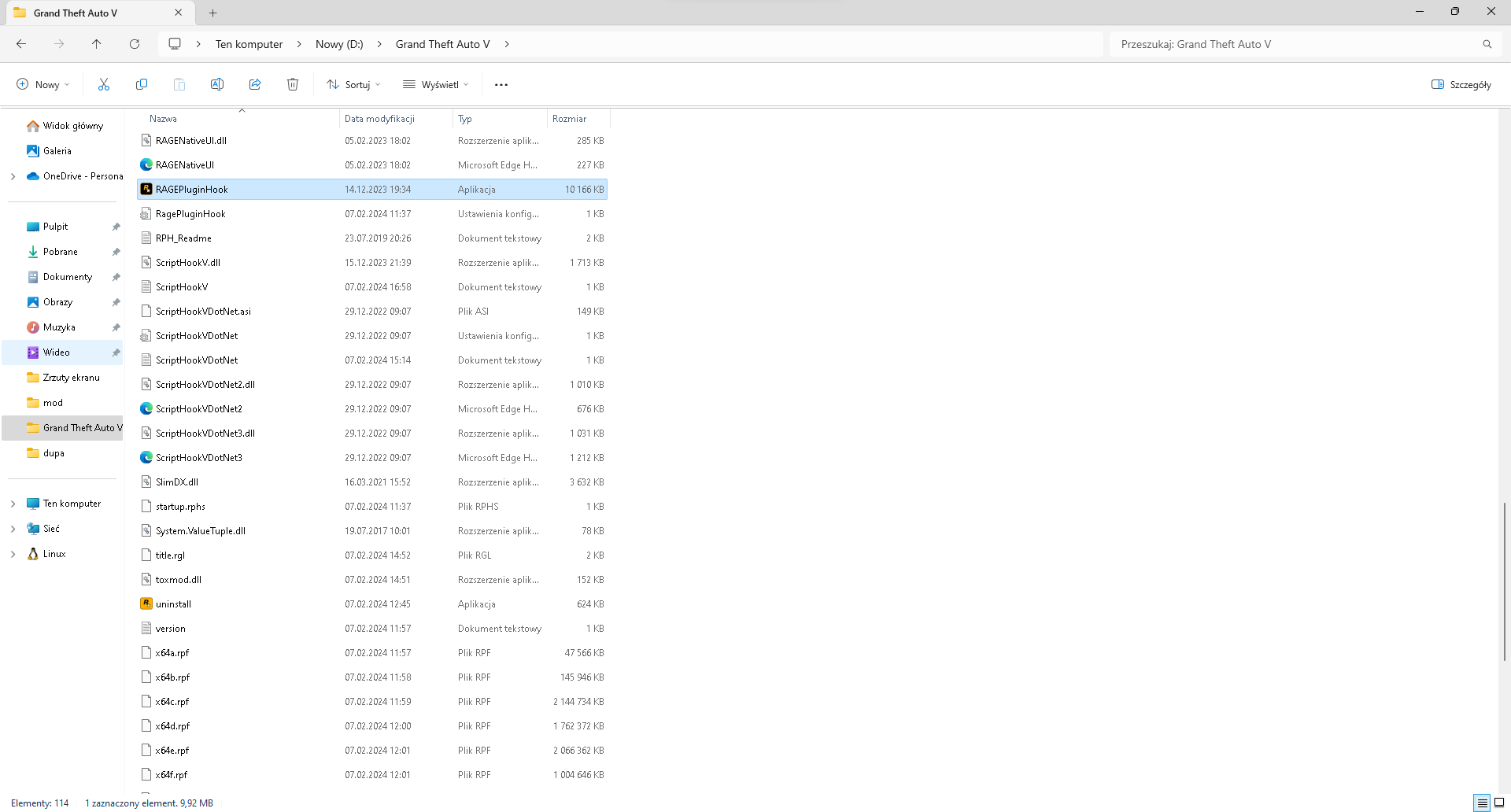Go up one folder level
Image resolution: width=1511 pixels, height=812 pixels.
97,44
